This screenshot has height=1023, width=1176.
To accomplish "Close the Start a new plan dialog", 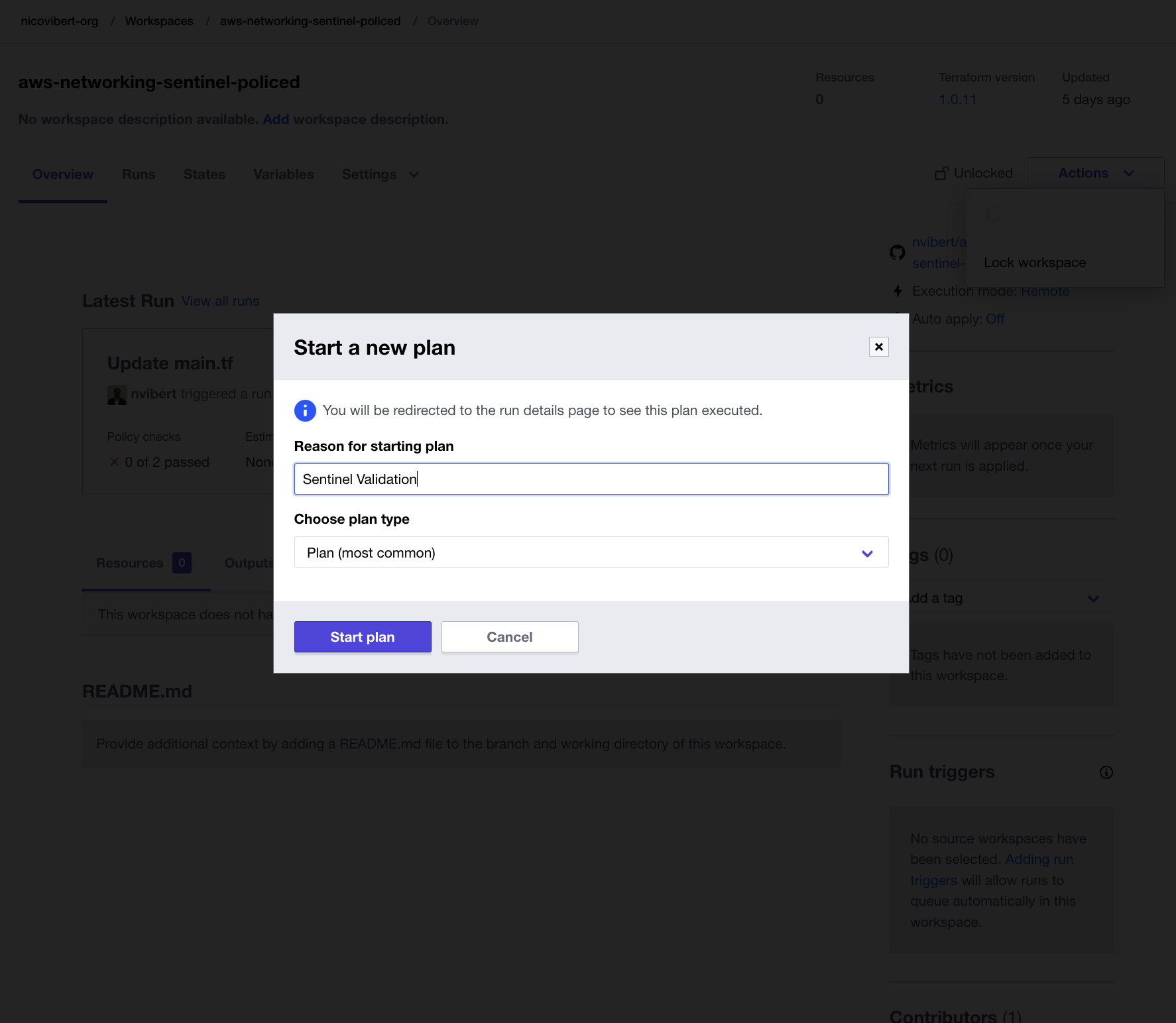I will [x=878, y=347].
